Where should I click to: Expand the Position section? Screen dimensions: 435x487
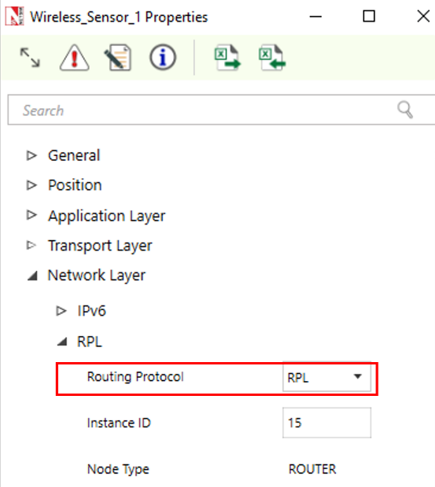point(32,185)
